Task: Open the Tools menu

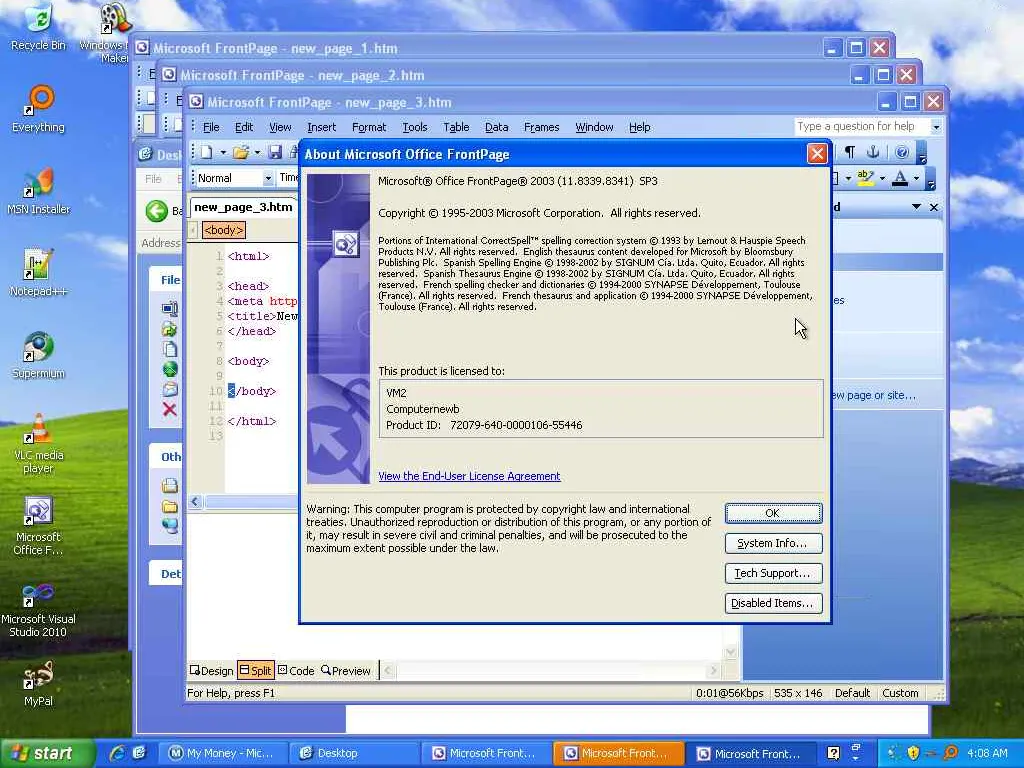Action: (415, 127)
